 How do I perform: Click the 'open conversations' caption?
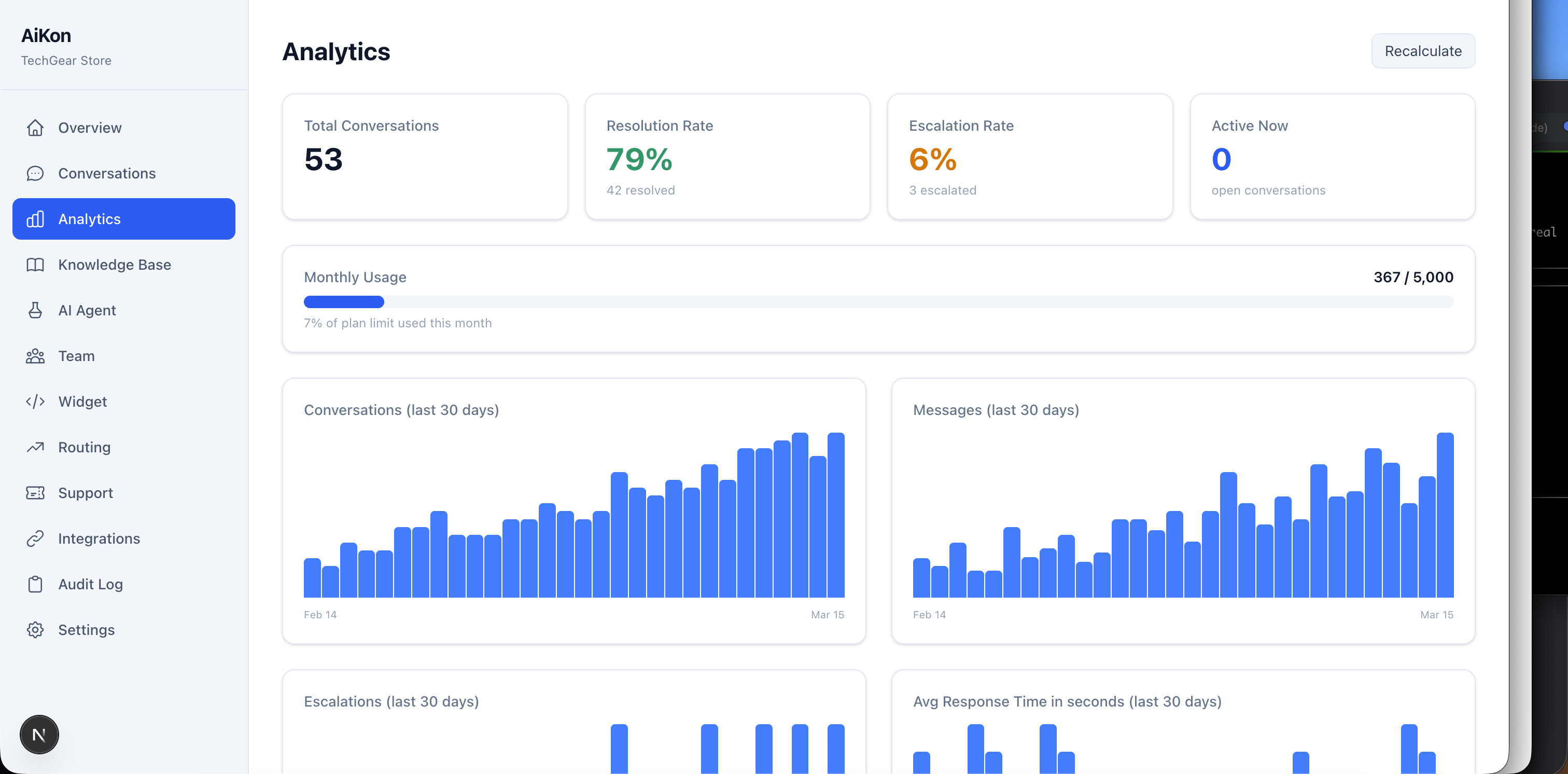coord(1268,190)
